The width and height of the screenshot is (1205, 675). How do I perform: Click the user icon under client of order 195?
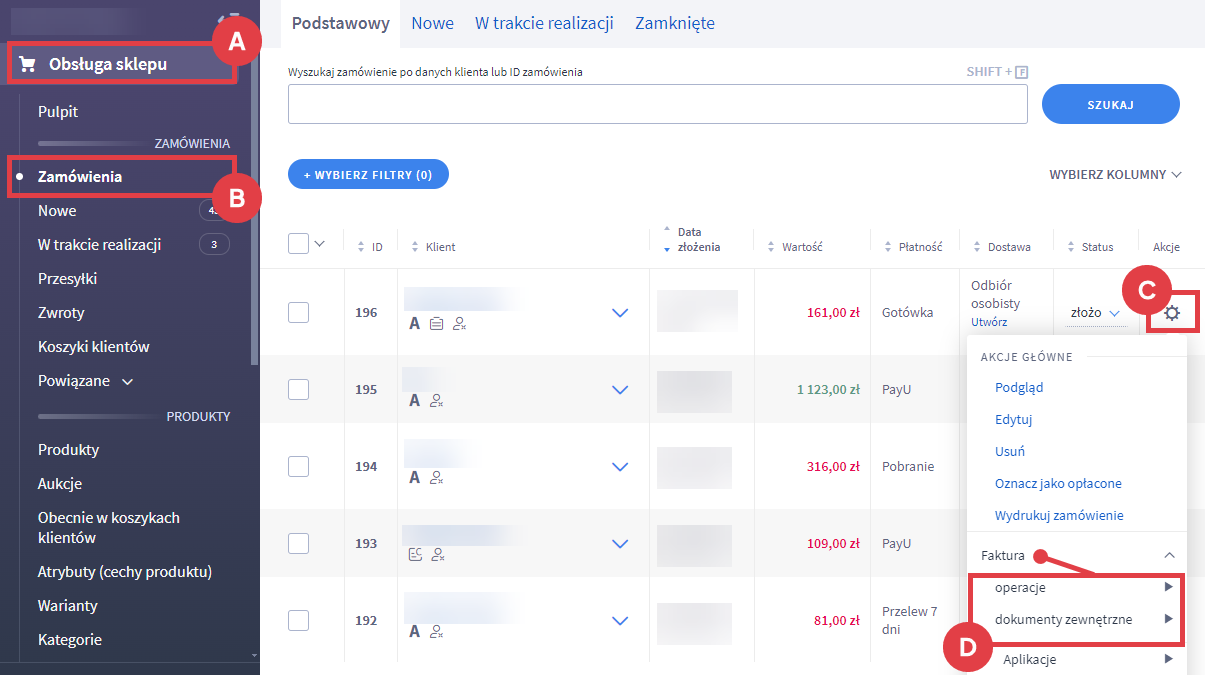pyautogui.click(x=436, y=400)
